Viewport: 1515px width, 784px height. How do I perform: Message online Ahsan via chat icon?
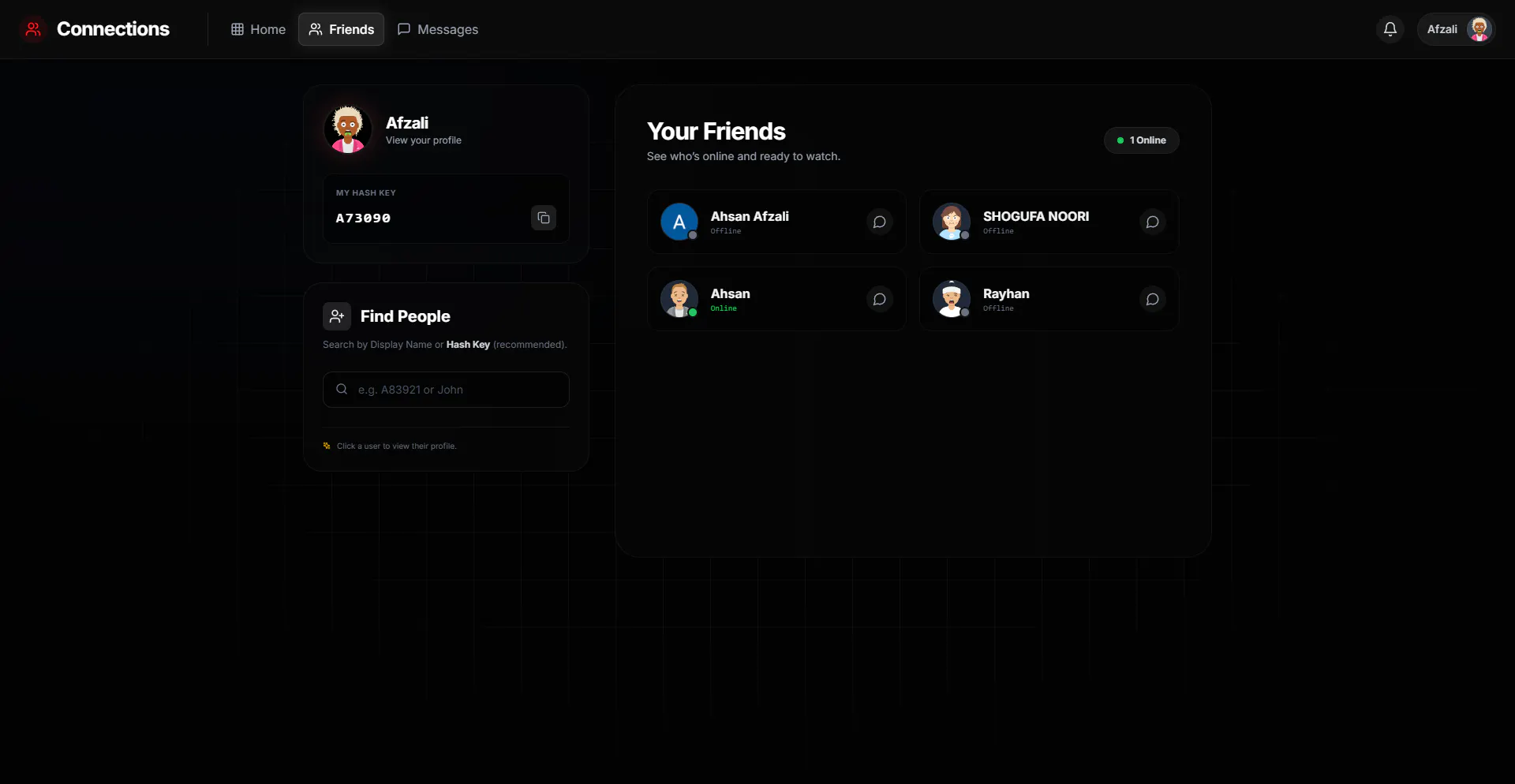point(879,300)
